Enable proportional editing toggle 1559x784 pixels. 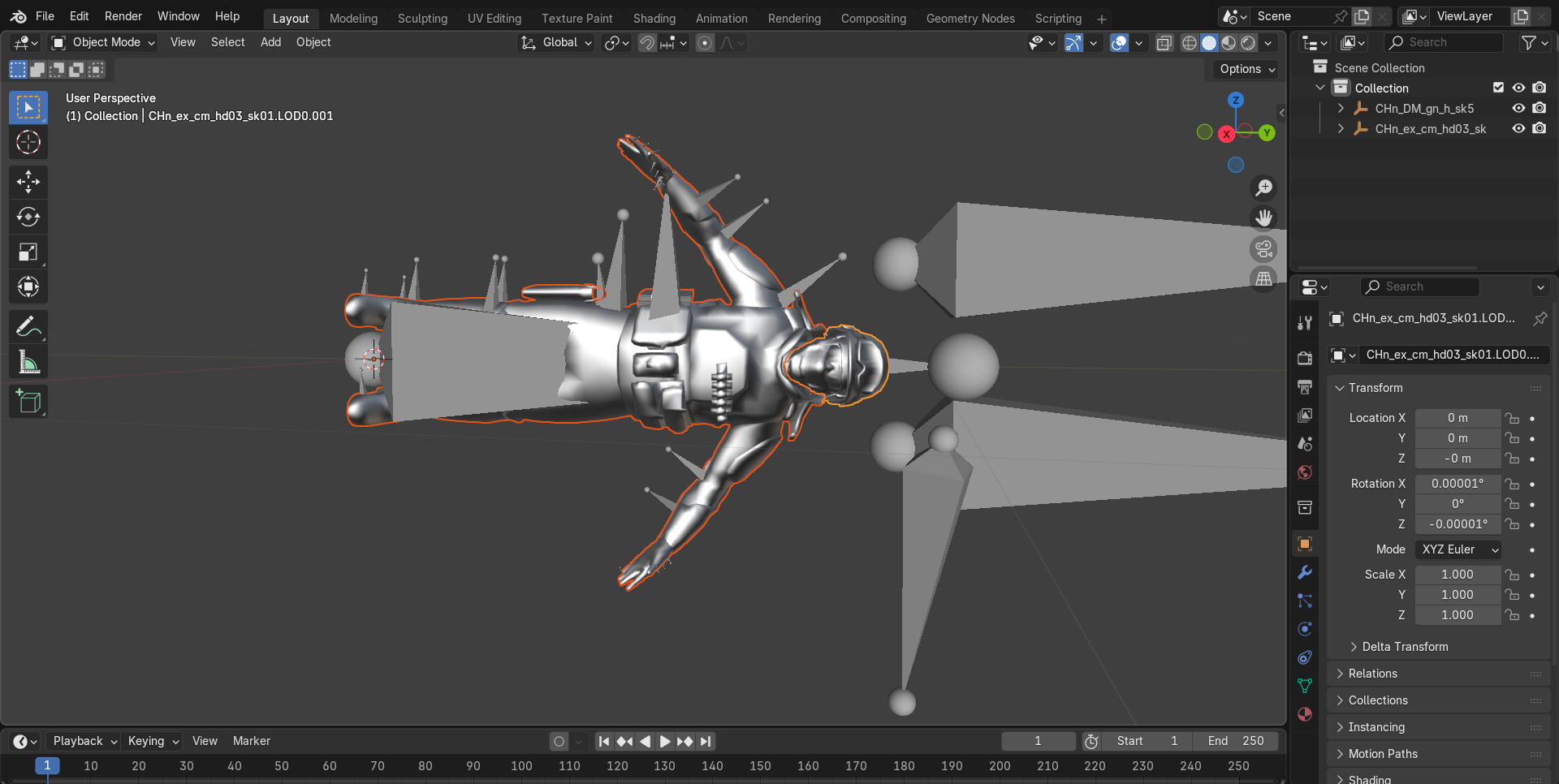[705, 43]
